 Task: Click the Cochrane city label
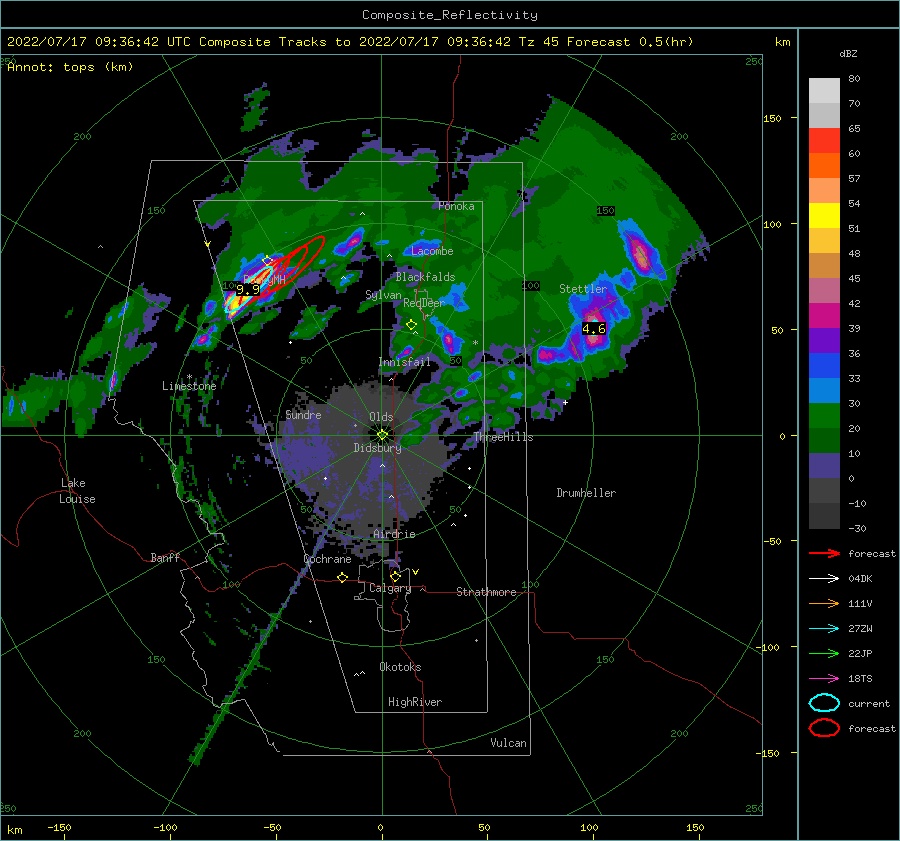pos(327,559)
